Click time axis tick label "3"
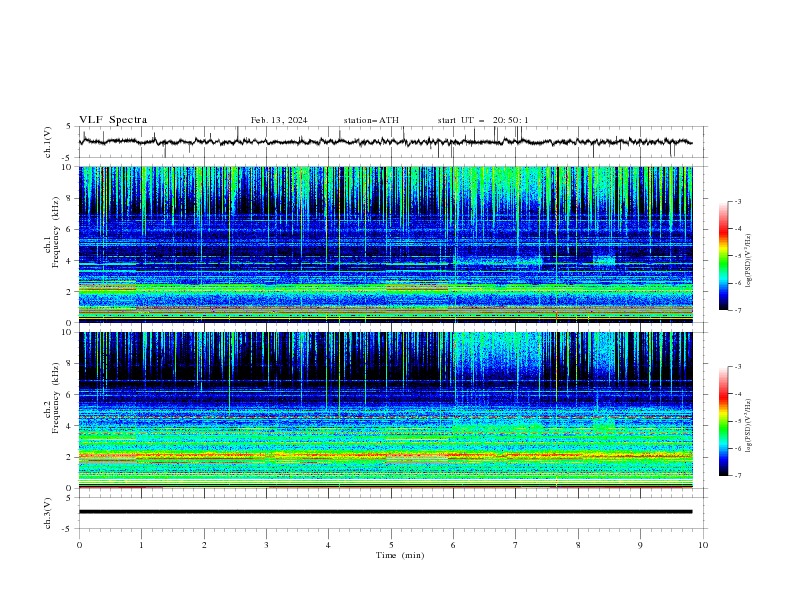This screenshot has width=792, height=612. click(266, 545)
